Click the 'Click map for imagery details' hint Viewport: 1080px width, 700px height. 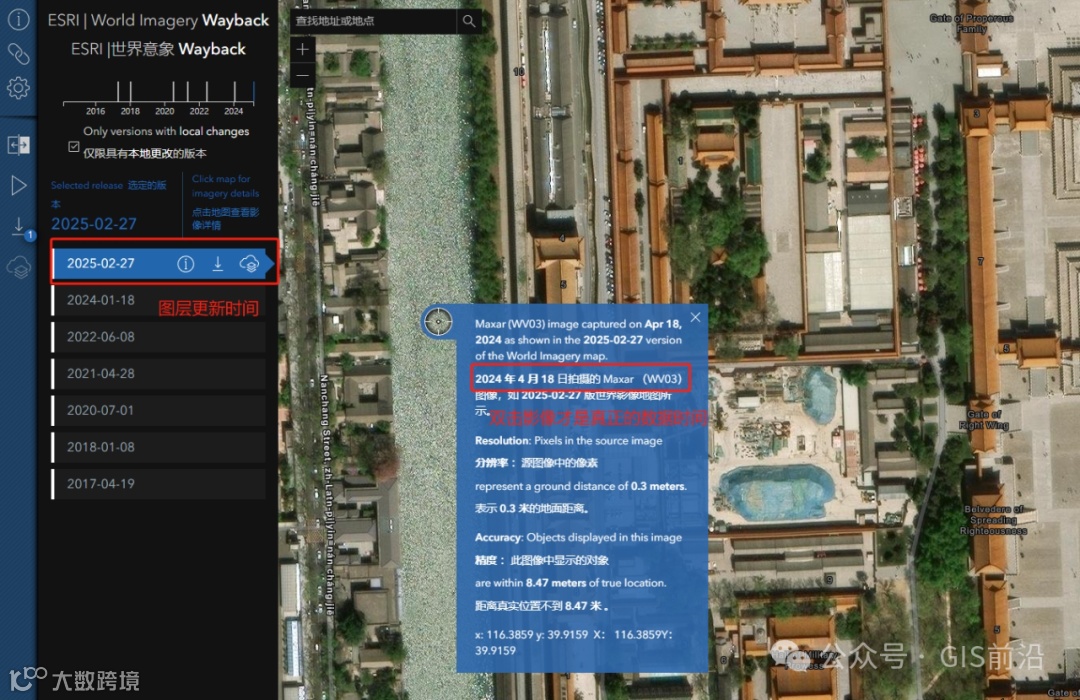point(225,186)
